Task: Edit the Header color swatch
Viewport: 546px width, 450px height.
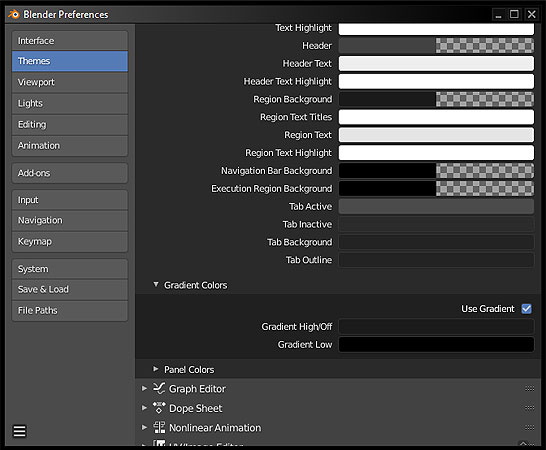Action: (x=436, y=46)
